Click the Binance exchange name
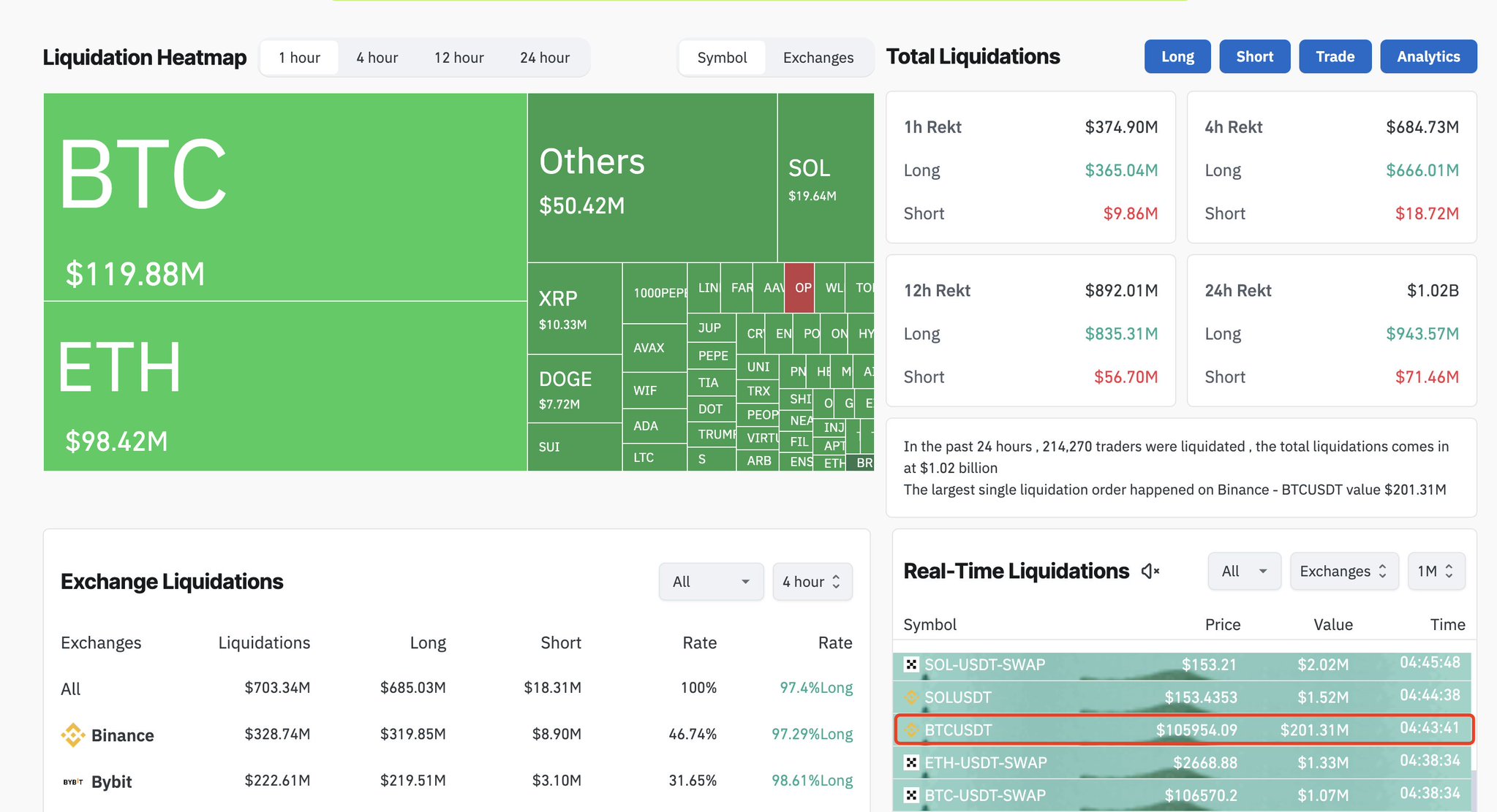Image resolution: width=1497 pixels, height=812 pixels. point(123,735)
